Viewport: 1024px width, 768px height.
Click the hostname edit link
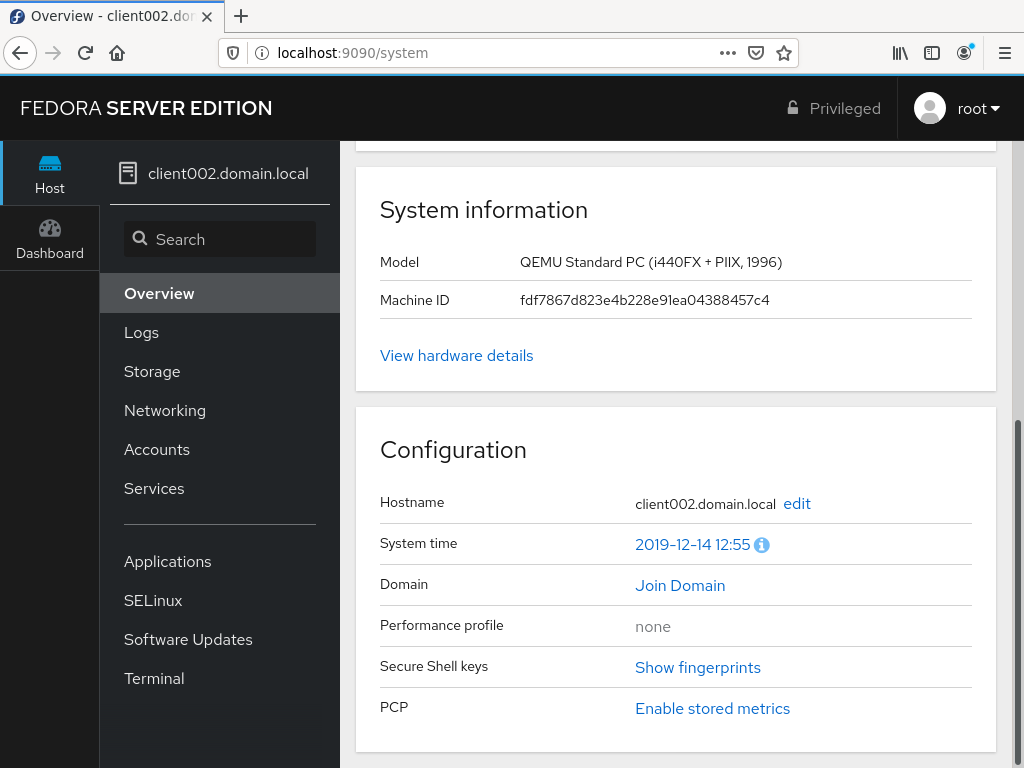(797, 504)
